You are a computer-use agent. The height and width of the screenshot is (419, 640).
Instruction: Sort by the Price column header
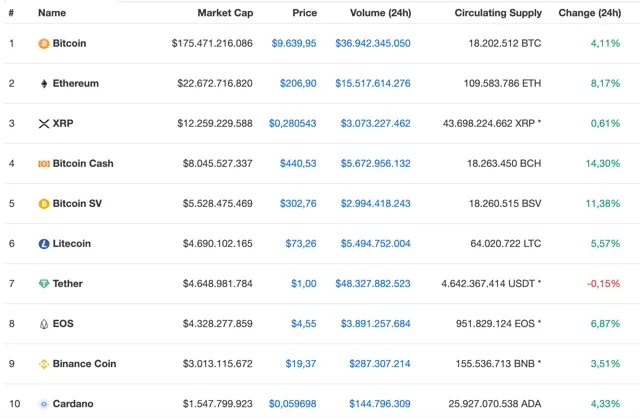tap(304, 13)
